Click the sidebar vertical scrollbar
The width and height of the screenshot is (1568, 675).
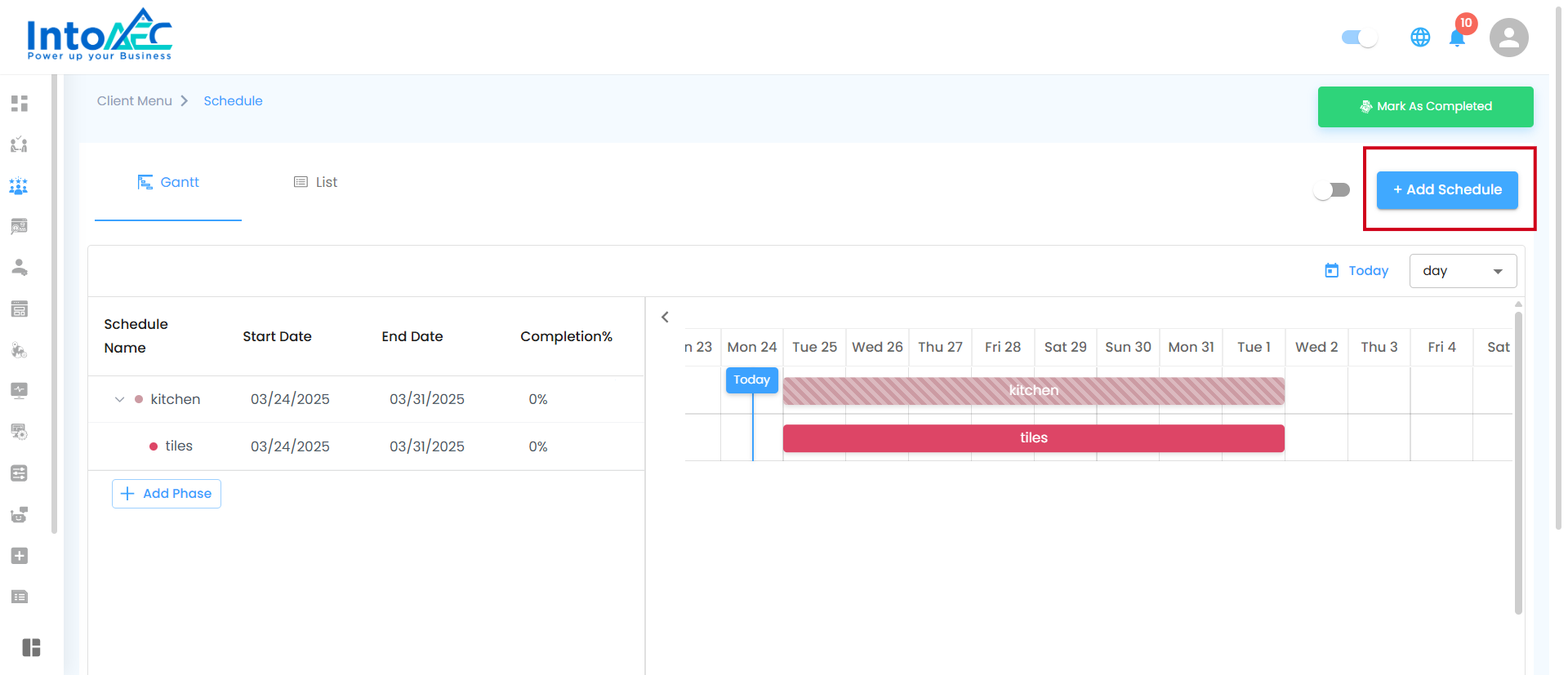pos(54,304)
